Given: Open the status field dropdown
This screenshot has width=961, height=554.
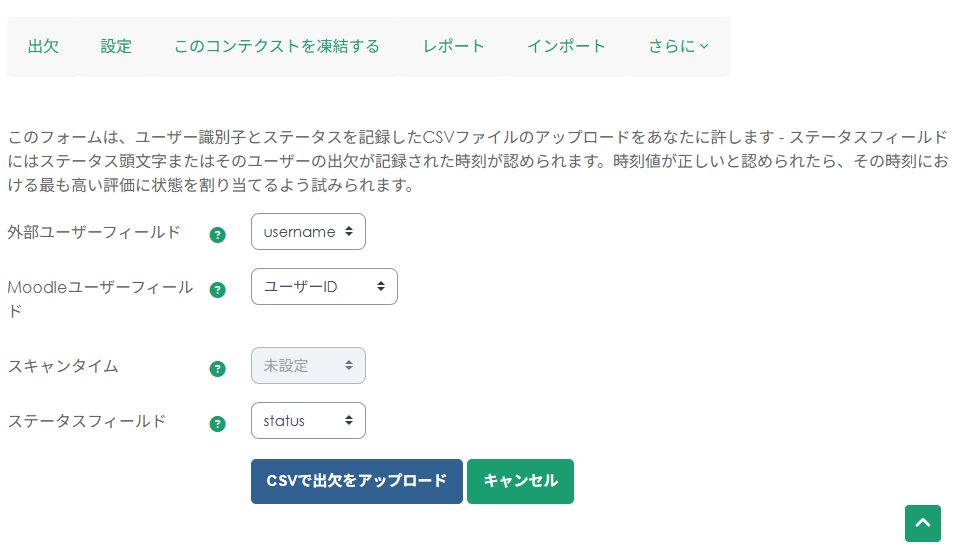Looking at the screenshot, I should pos(308,421).
